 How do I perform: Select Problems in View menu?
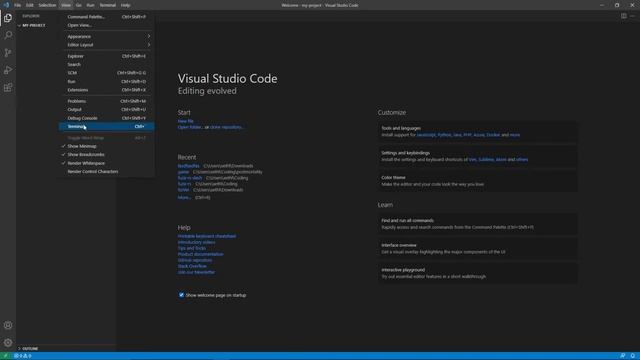click(x=107, y=101)
